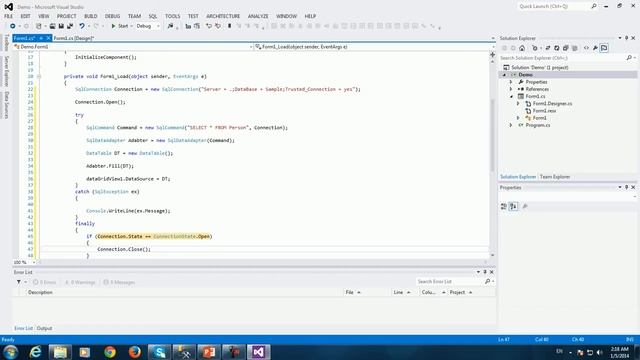
Task: Open the Toolbox side tab
Action: tap(6, 42)
